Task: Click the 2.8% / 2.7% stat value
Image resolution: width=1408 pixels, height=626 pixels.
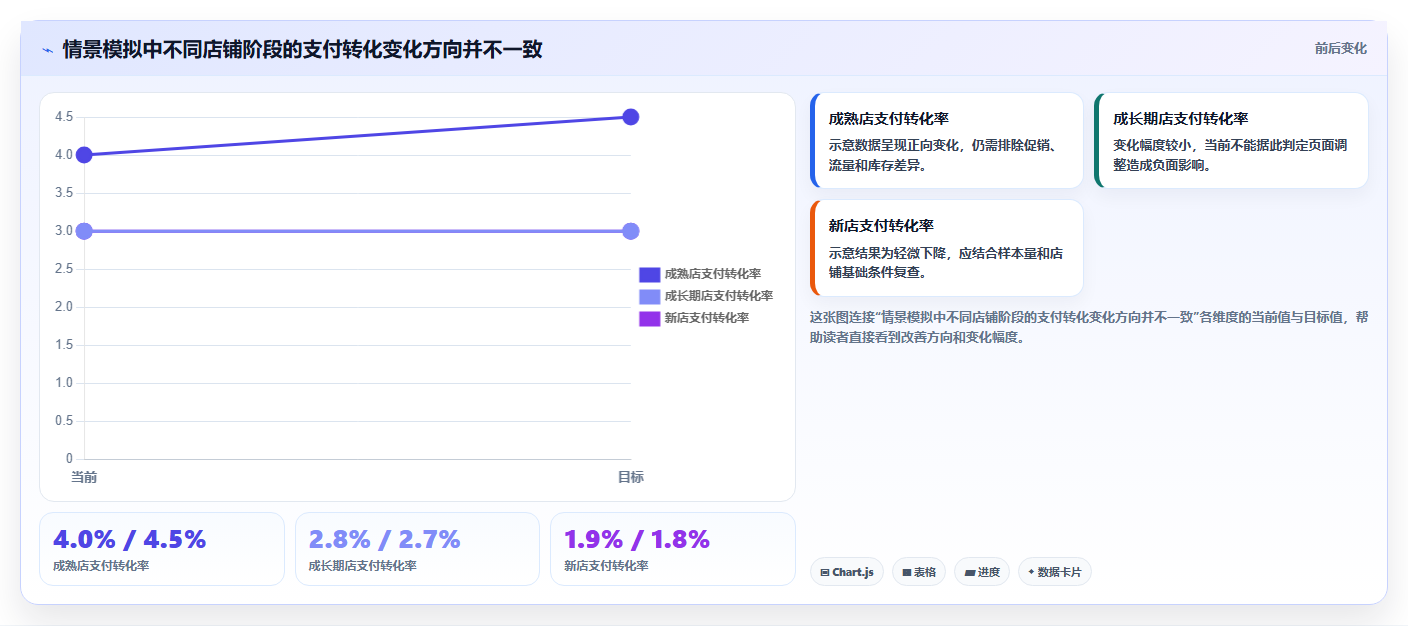Action: (x=385, y=540)
